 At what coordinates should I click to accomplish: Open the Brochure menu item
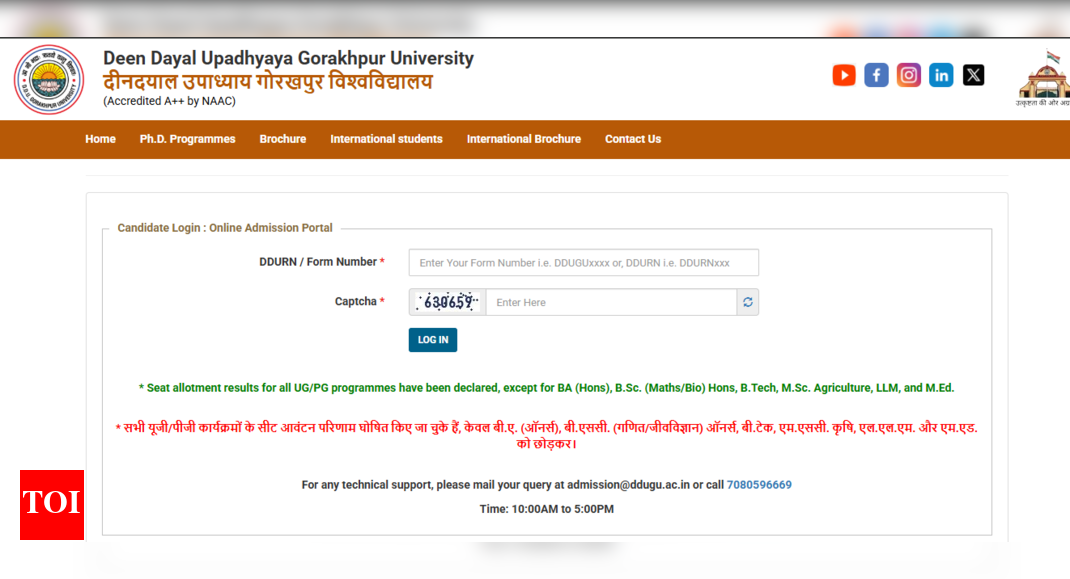click(x=283, y=139)
